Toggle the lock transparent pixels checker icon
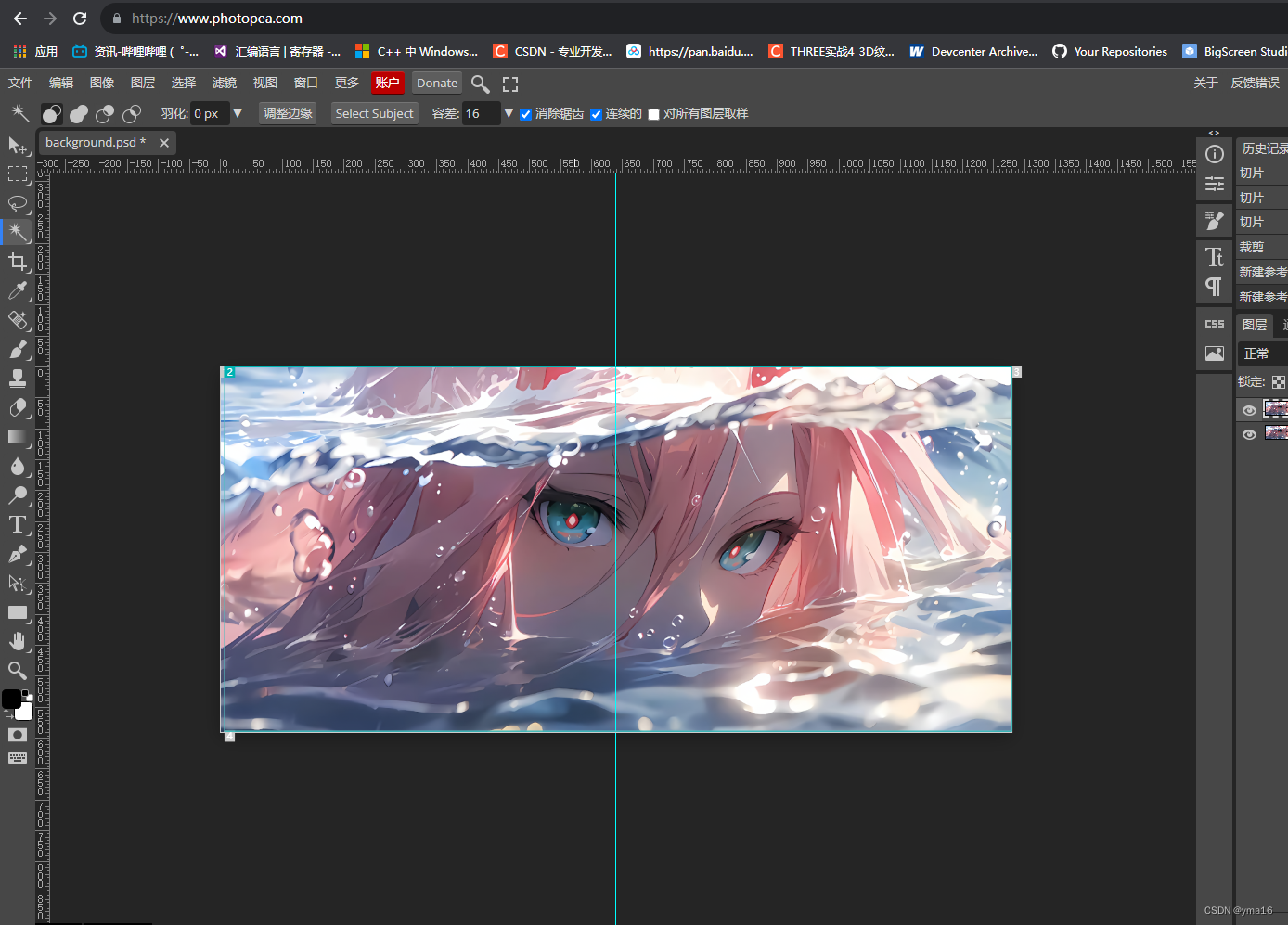Screen dimensions: 1288x925 click(1279, 382)
